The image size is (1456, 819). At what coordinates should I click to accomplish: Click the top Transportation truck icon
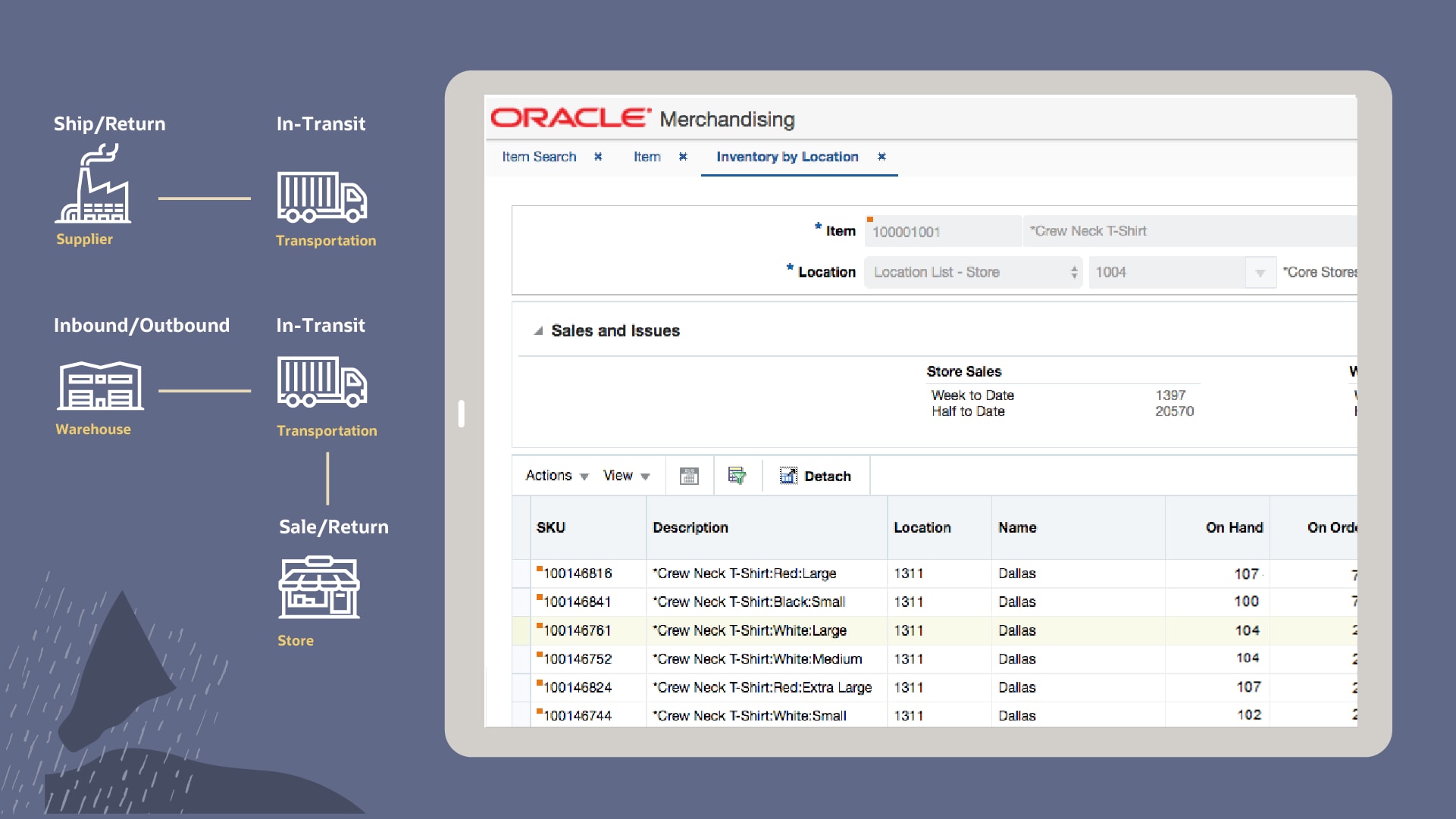[321, 197]
